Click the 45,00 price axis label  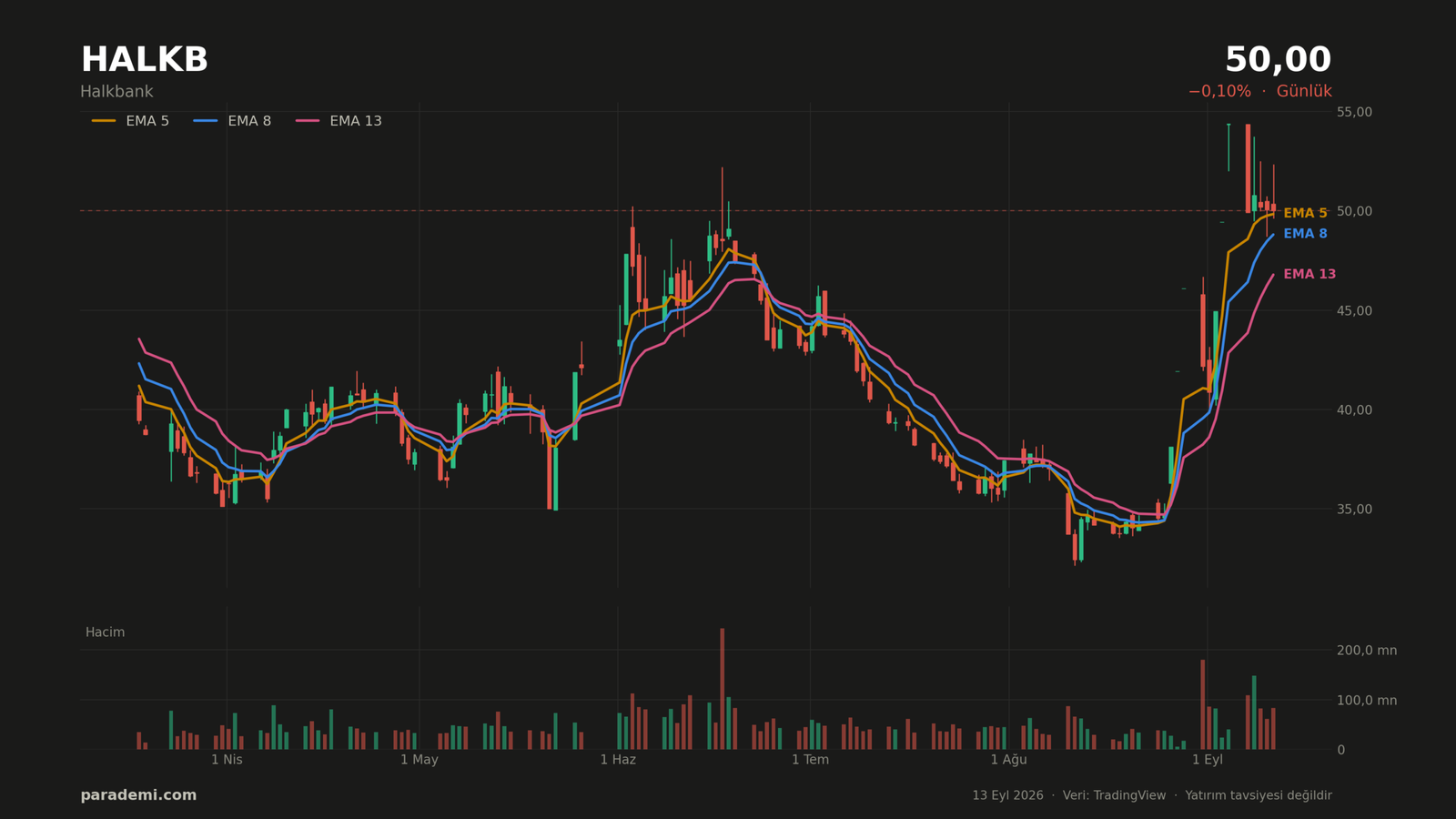click(1354, 310)
